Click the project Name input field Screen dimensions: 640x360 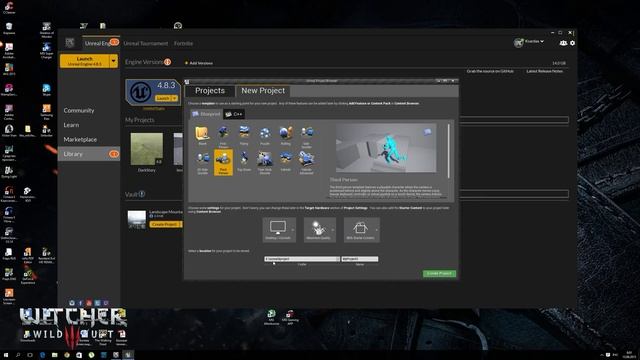360,259
